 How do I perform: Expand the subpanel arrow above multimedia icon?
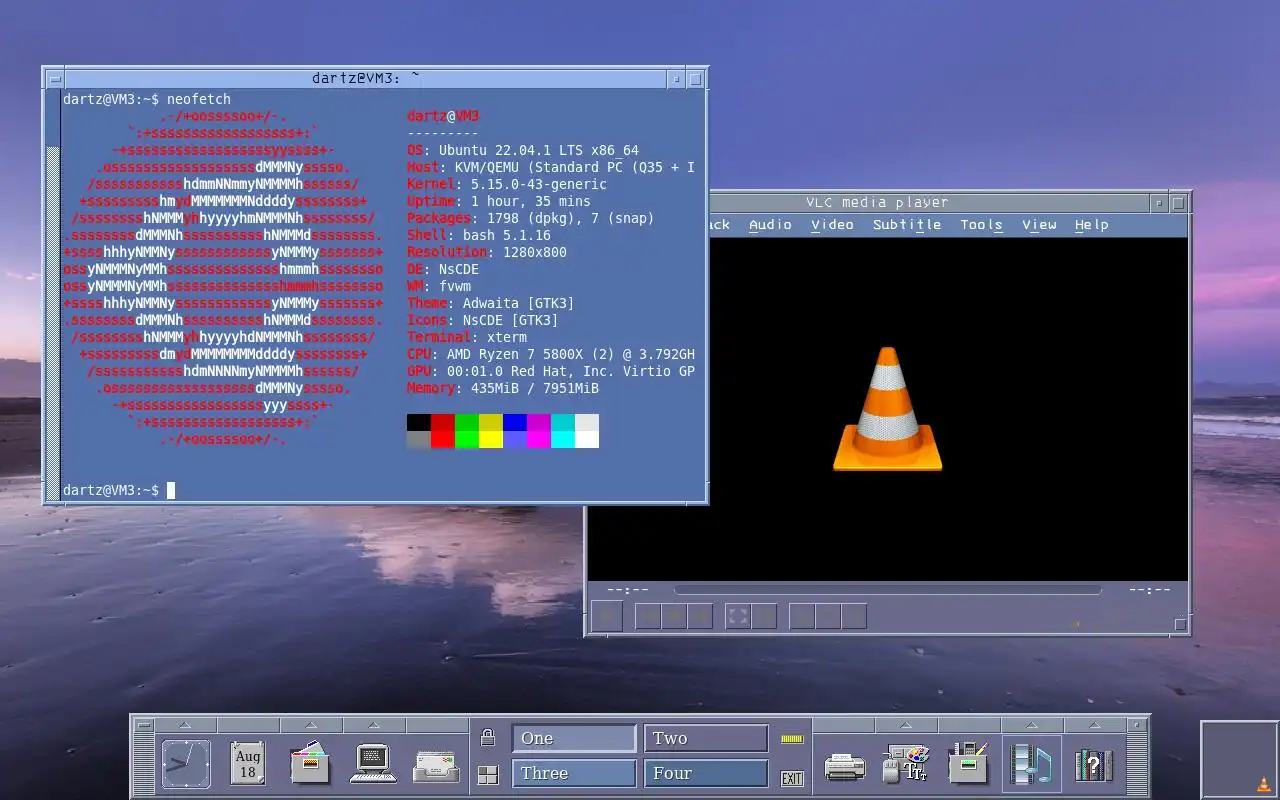tap(1031, 725)
